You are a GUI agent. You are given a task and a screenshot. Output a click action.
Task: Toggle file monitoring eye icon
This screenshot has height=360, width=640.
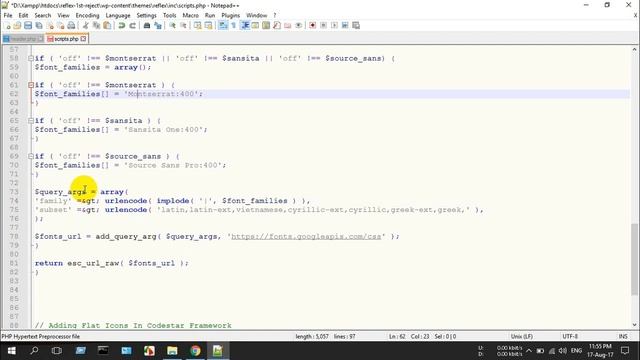tap(298, 25)
